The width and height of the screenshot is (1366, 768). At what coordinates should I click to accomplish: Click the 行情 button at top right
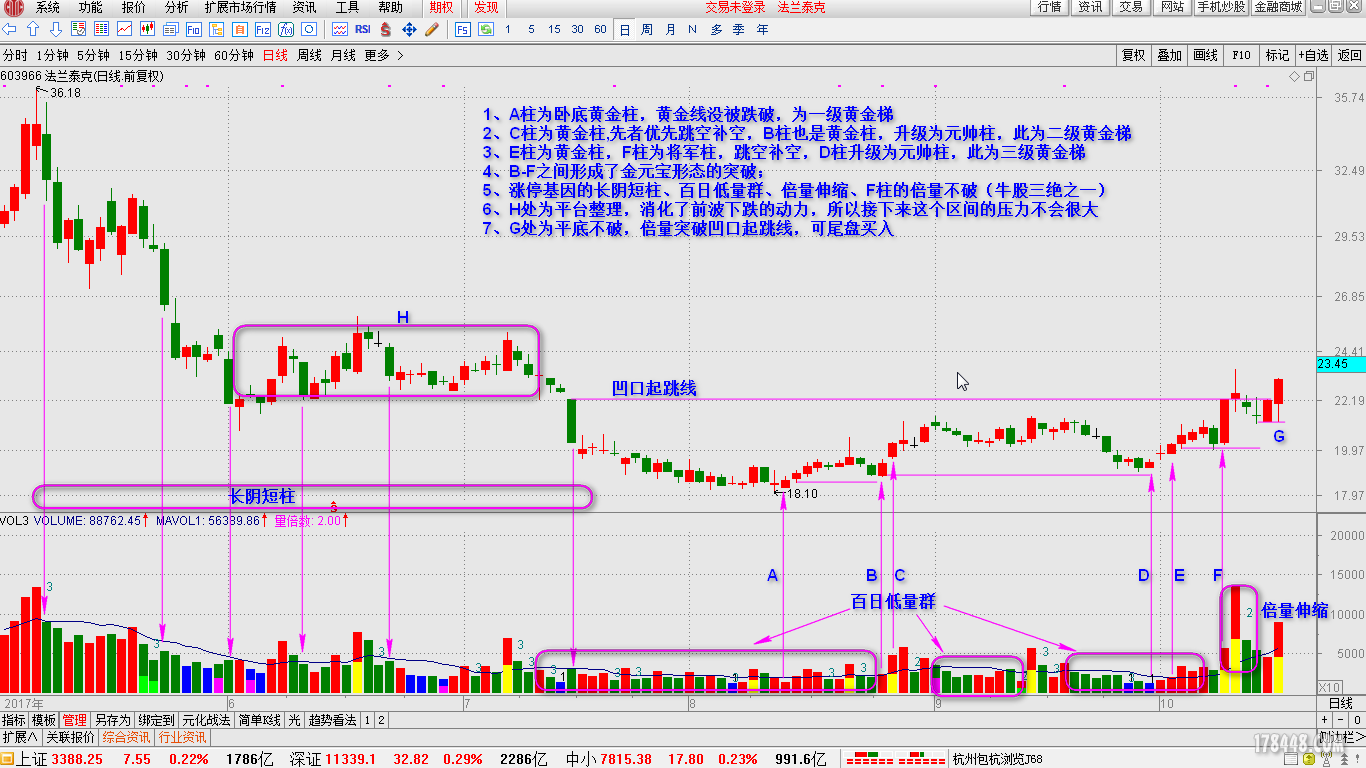(x=1049, y=7)
